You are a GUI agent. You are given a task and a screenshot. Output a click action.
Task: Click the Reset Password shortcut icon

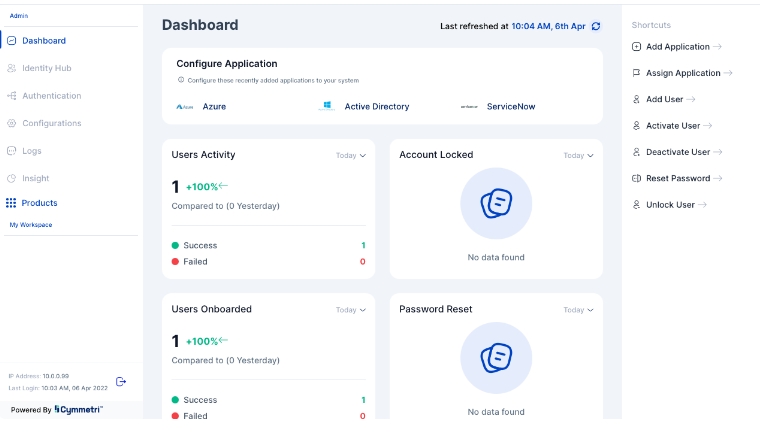637,178
